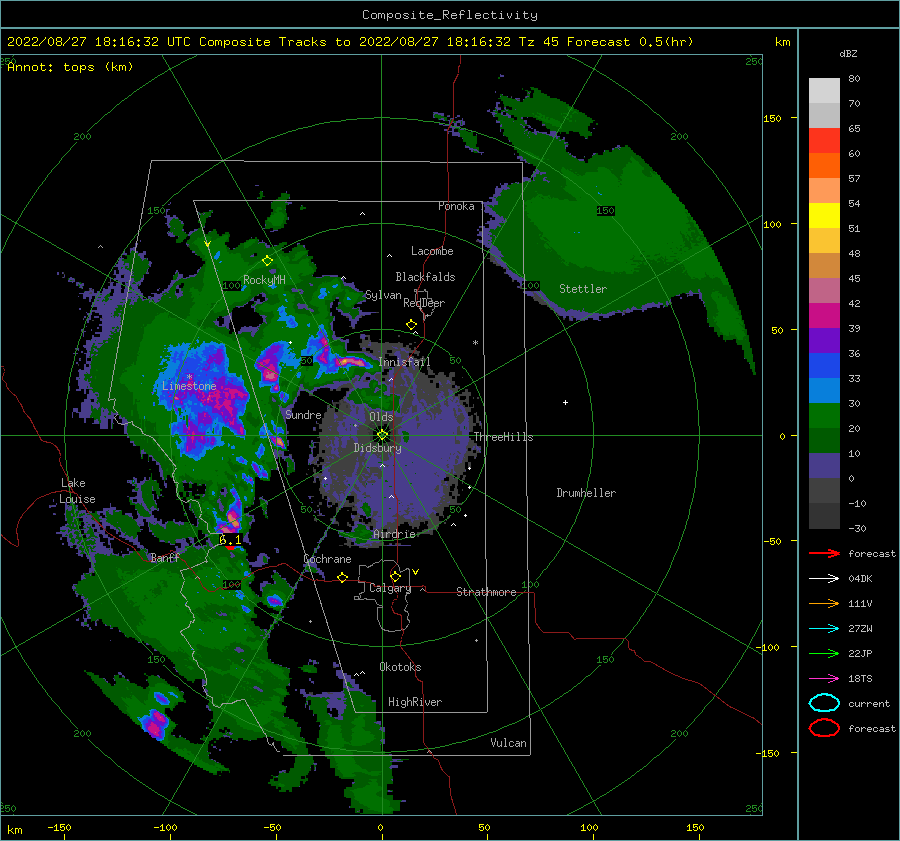
Task: Click the Calgary city label
Action: (x=390, y=588)
